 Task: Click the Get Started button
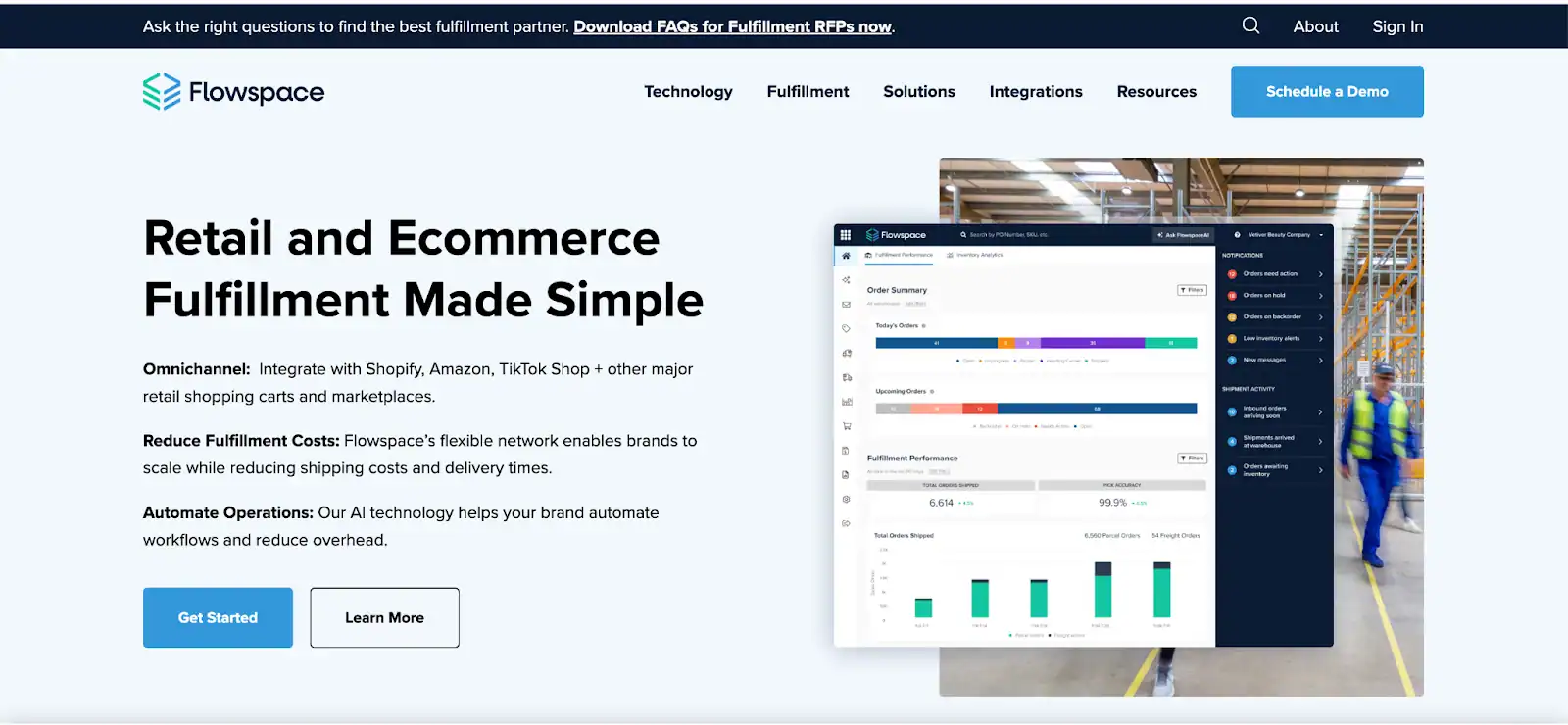click(x=218, y=617)
